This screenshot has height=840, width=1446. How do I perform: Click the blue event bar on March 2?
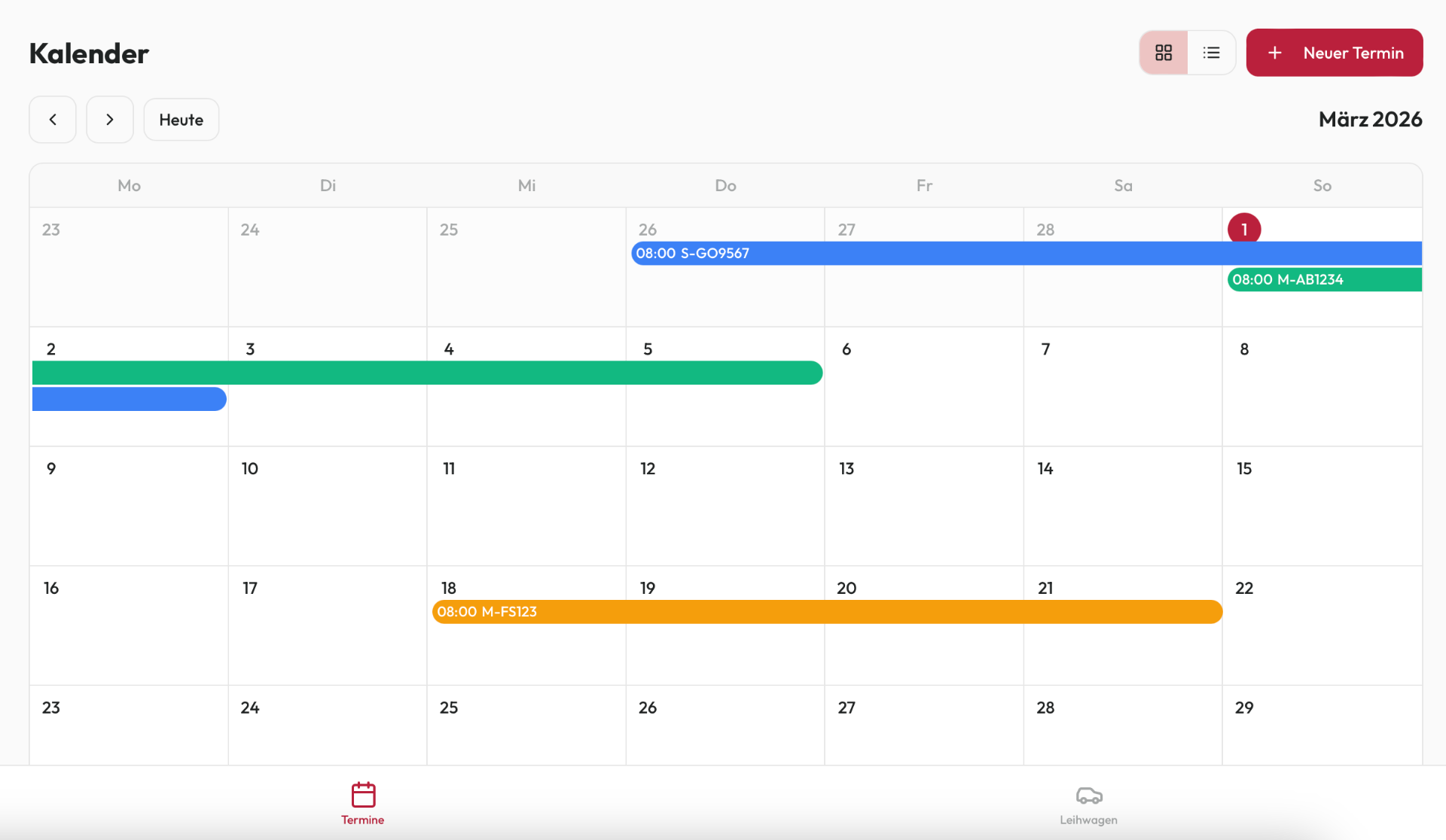click(130, 399)
